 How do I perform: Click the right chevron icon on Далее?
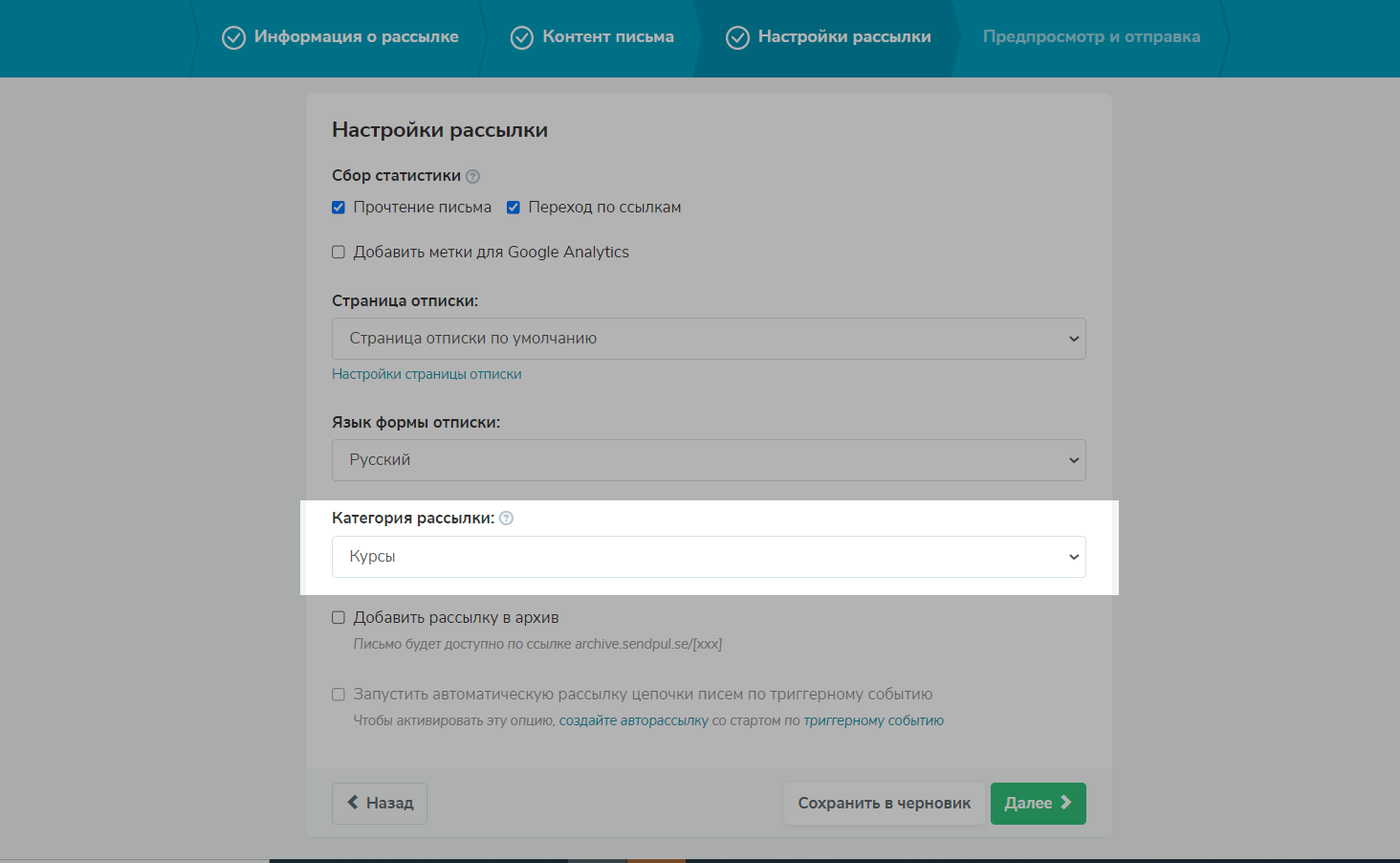tap(1066, 803)
